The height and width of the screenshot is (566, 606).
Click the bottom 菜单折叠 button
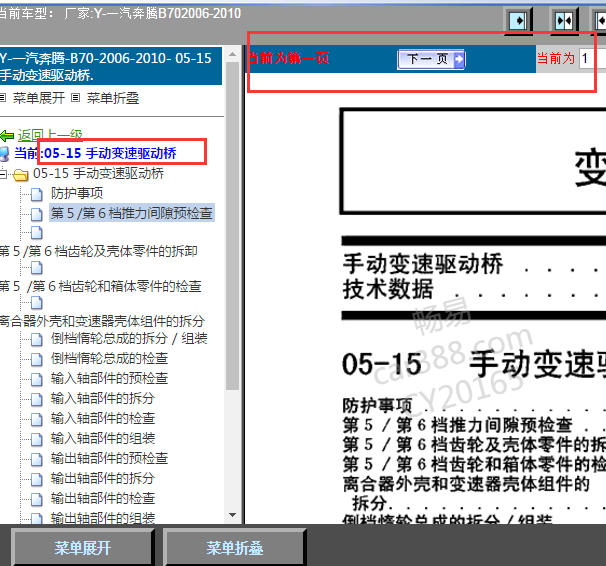click(x=235, y=548)
